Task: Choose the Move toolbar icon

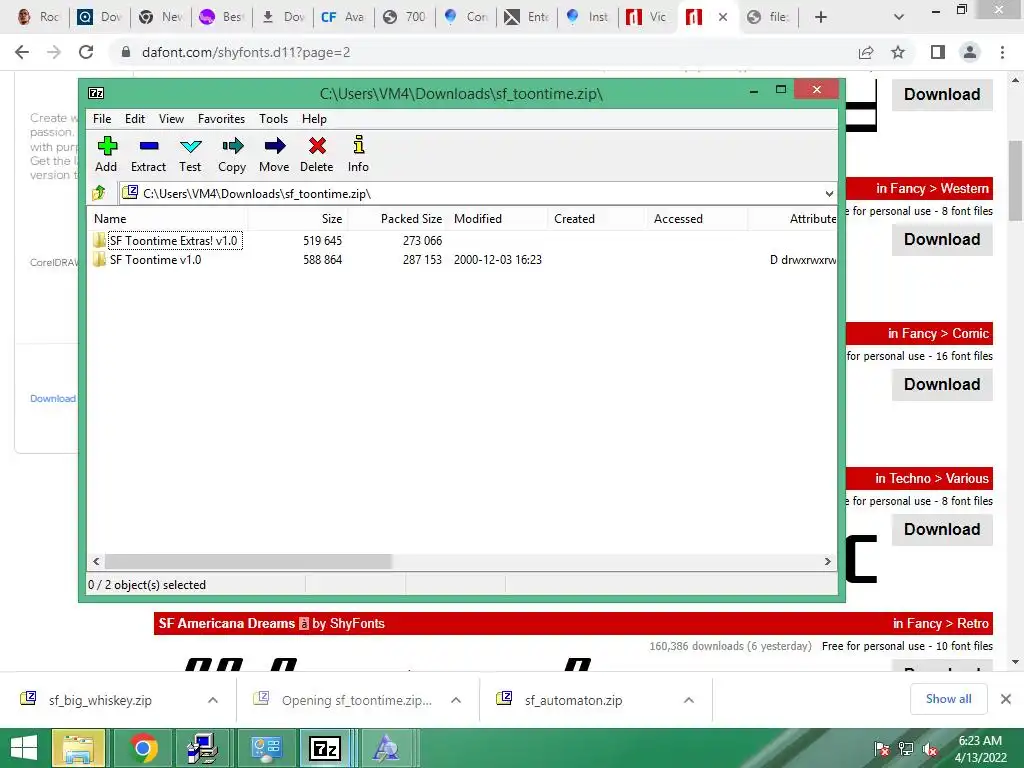Action: pos(274,154)
